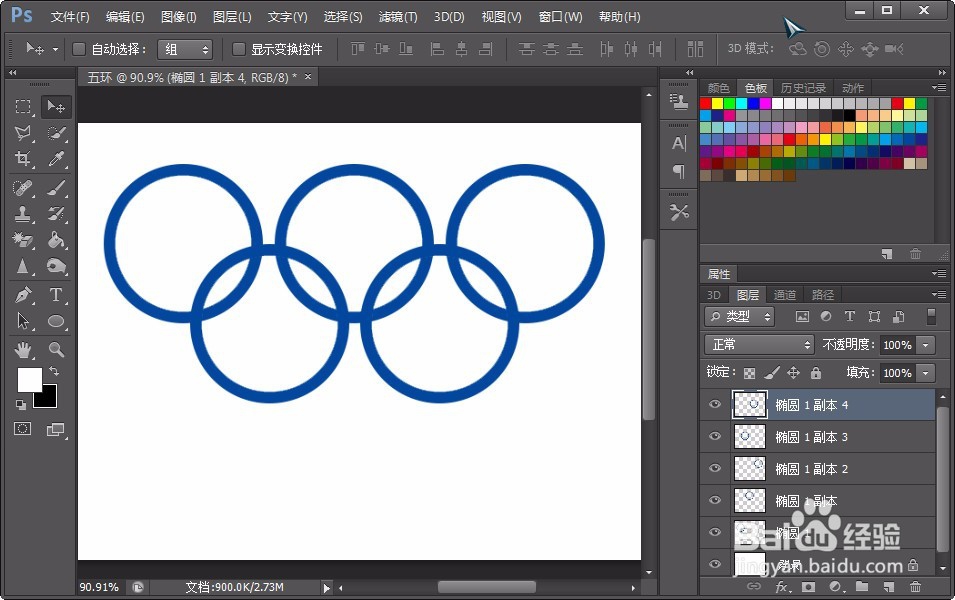This screenshot has width=955, height=600.
Task: Enable the Auto-Select checkbox
Action: 79,49
